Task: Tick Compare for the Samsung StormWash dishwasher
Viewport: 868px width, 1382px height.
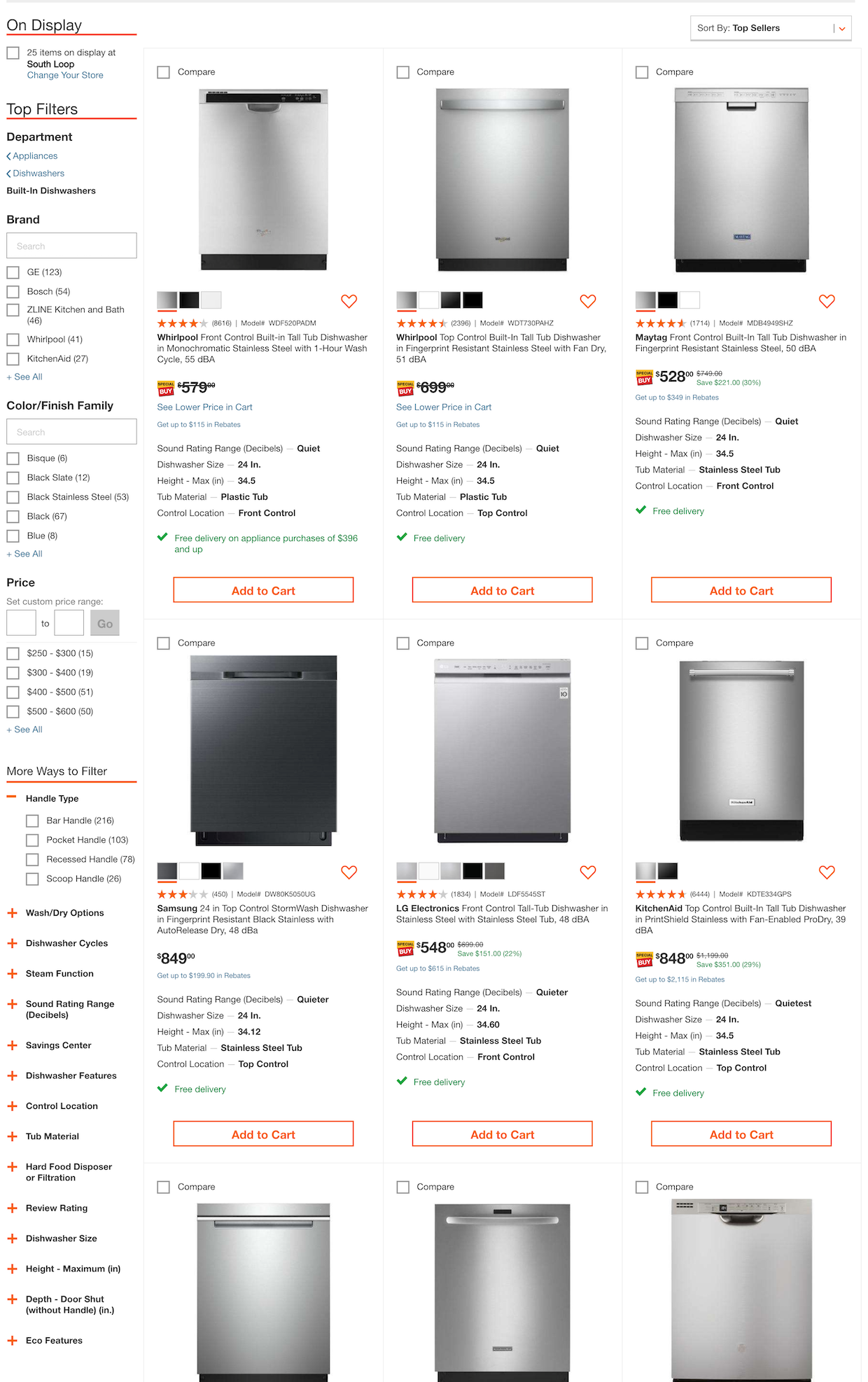Action: (x=164, y=643)
